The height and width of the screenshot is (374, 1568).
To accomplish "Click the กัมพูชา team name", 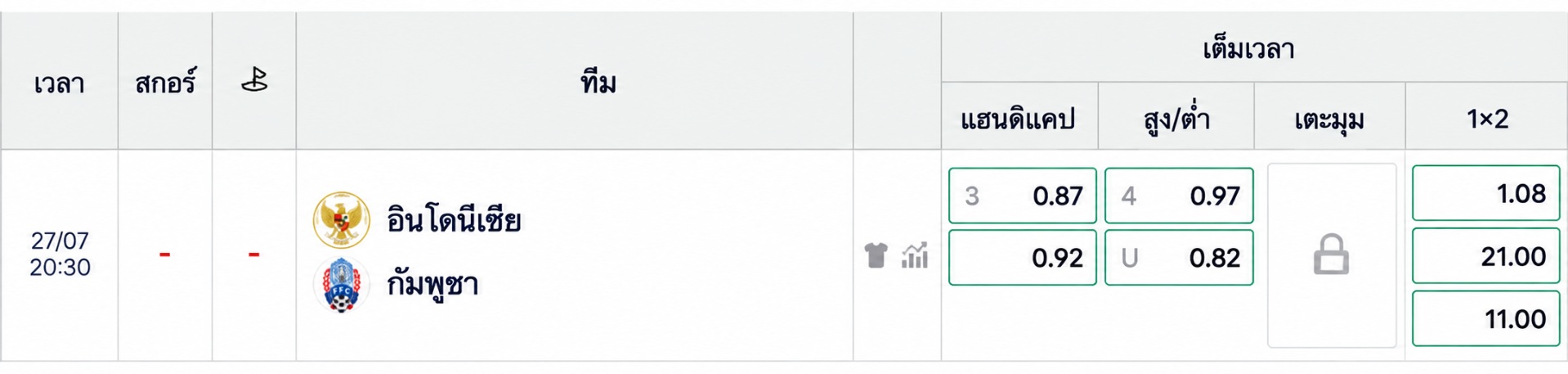I will coord(432,285).
